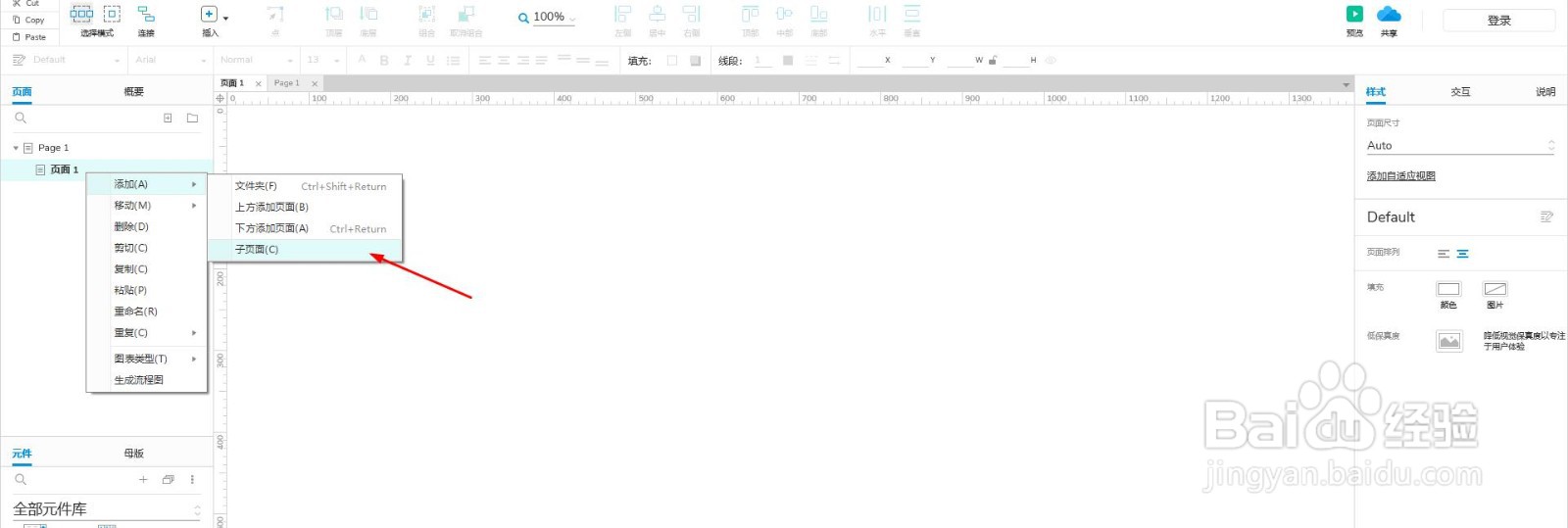Open 移动(M) submenu in context menu
This screenshot has height=528, width=1568.
click(x=147, y=206)
